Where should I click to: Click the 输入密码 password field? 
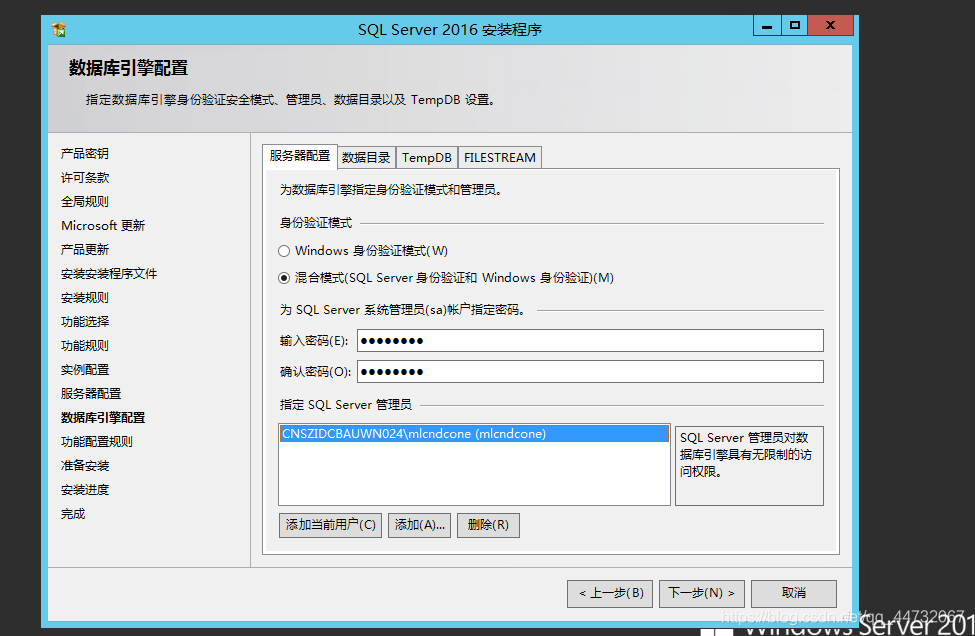click(x=590, y=341)
